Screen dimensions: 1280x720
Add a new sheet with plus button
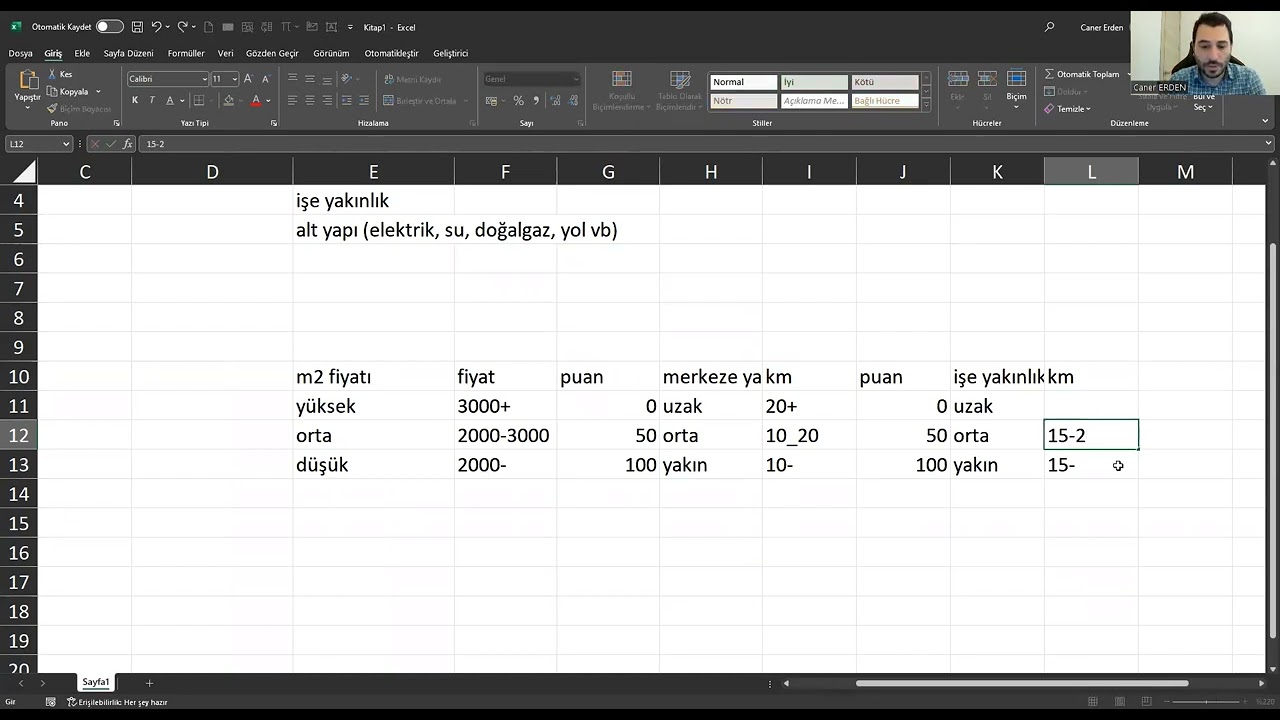coord(149,683)
